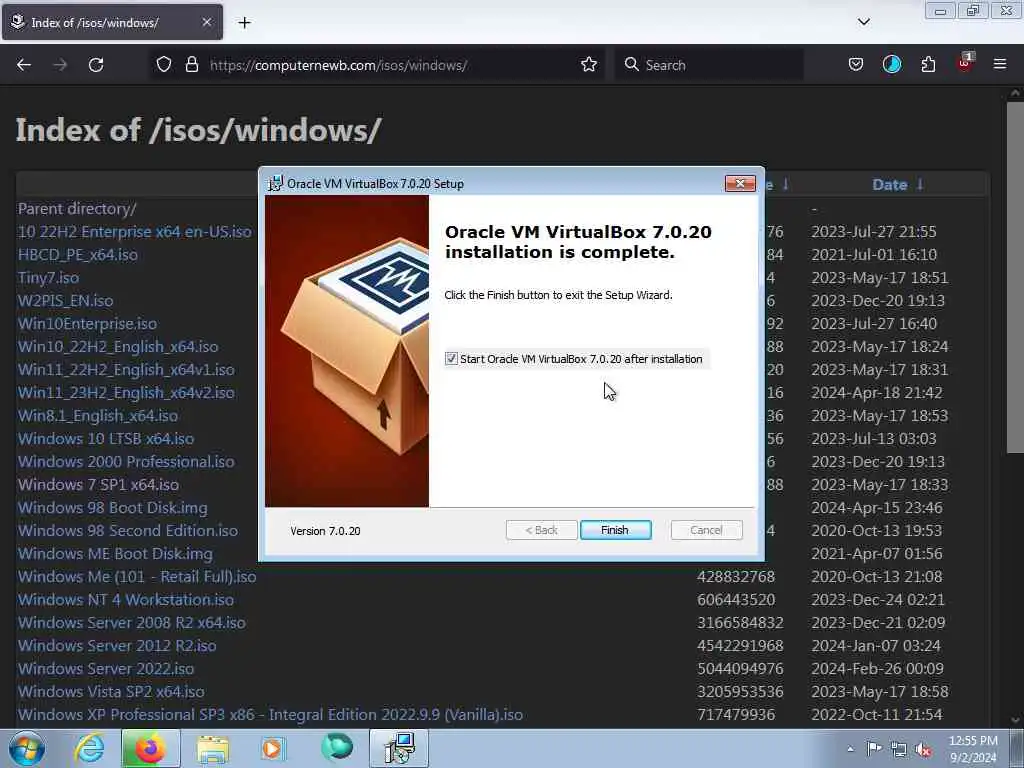This screenshot has width=1024, height=768.
Task: Download Windows ME Boot Disk.img
Action: [115, 553]
